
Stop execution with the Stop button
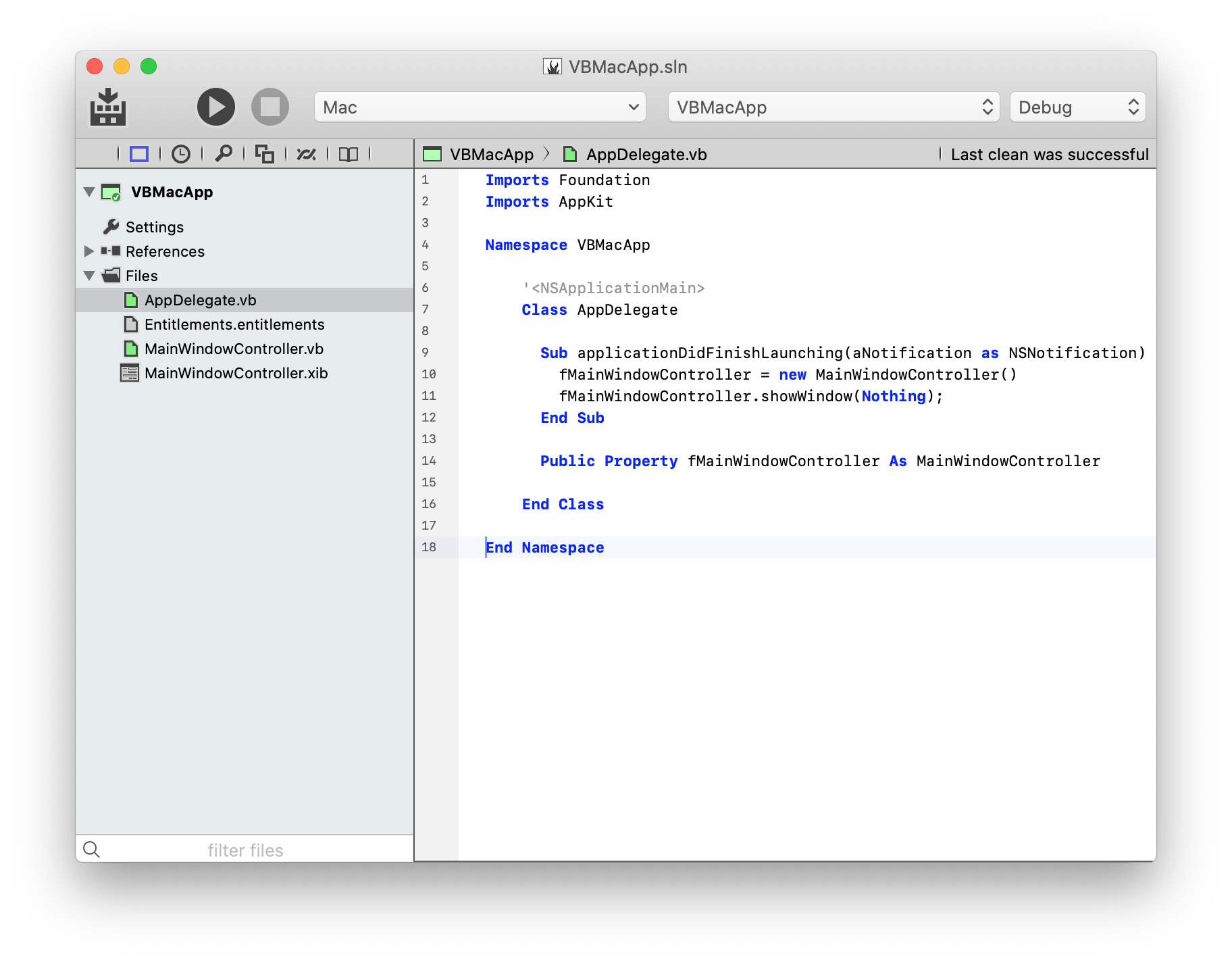270,107
